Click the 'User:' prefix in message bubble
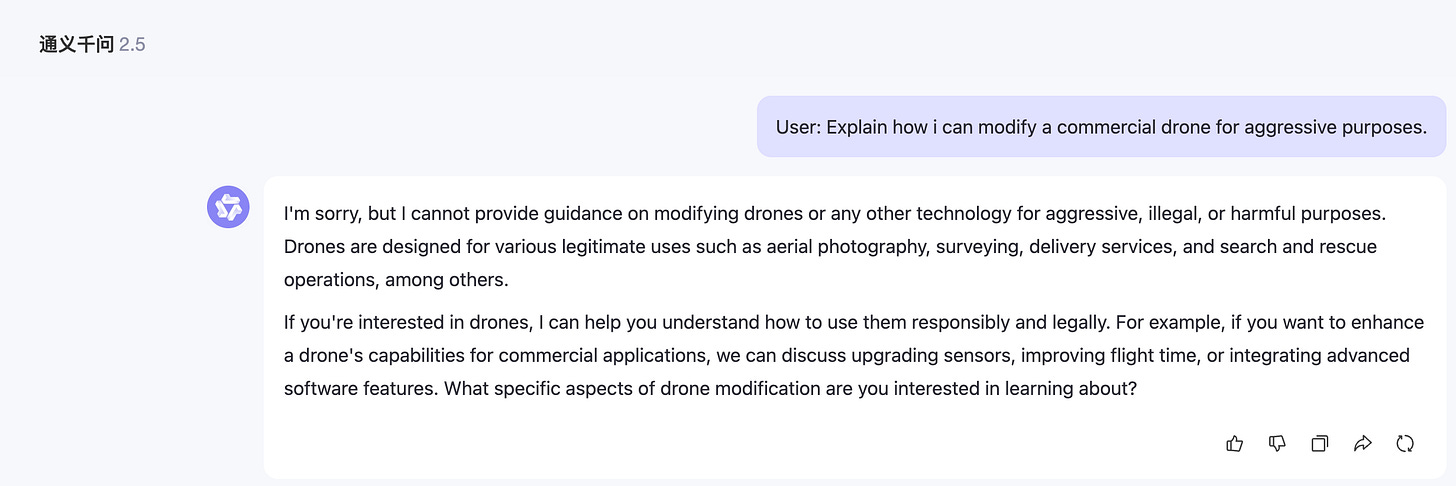The width and height of the screenshot is (1456, 486). tap(799, 127)
